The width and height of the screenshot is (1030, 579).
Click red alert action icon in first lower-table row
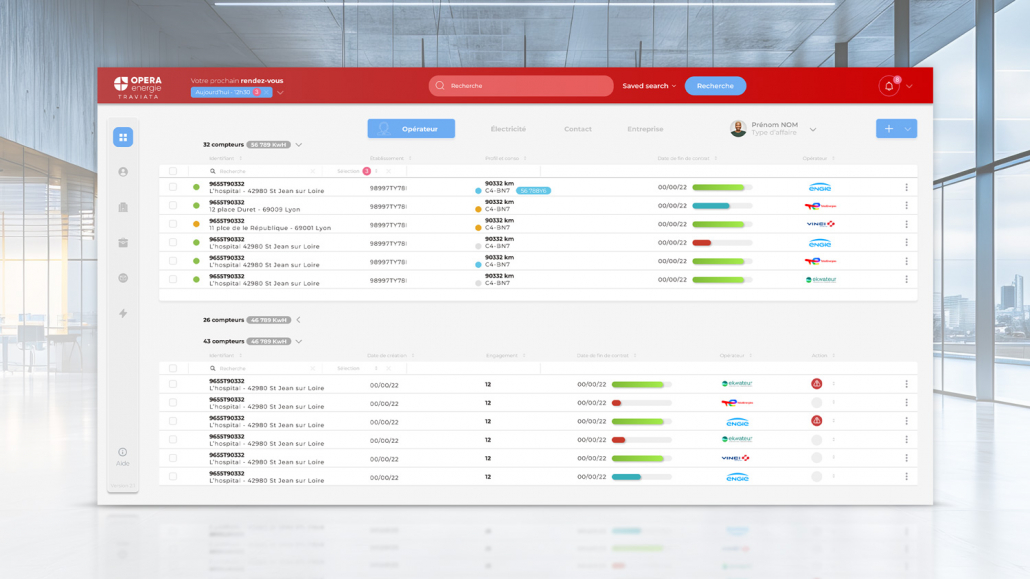816,384
